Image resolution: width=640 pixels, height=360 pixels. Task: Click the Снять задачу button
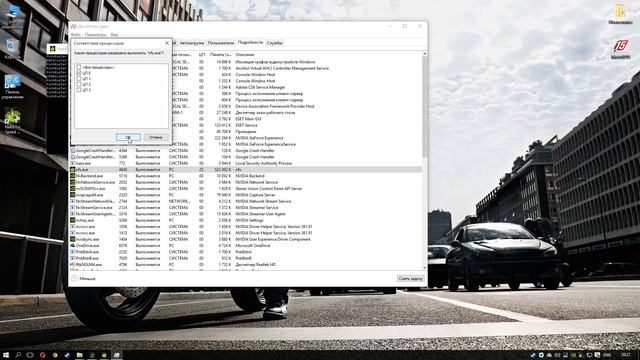411,278
